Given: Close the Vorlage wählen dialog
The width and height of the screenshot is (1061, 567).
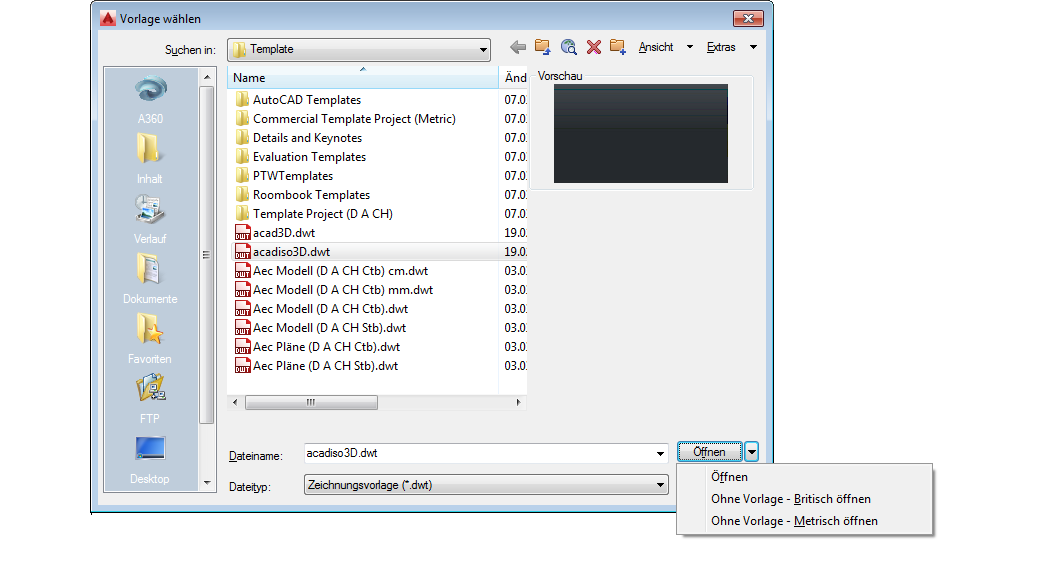Looking at the screenshot, I should pos(748,18).
